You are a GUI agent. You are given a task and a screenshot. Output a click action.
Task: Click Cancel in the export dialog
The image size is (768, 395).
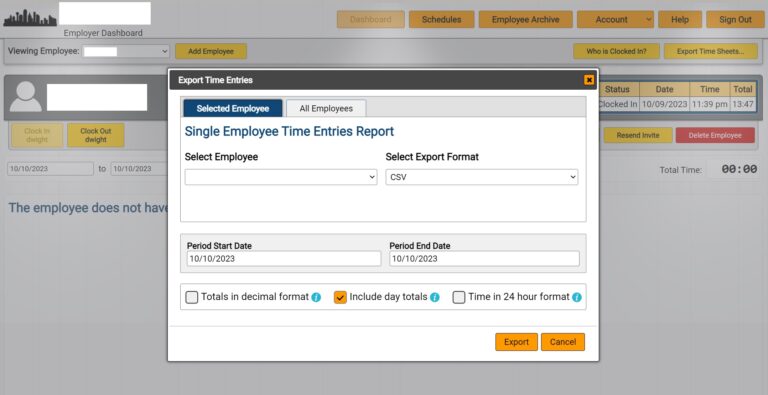tap(563, 342)
